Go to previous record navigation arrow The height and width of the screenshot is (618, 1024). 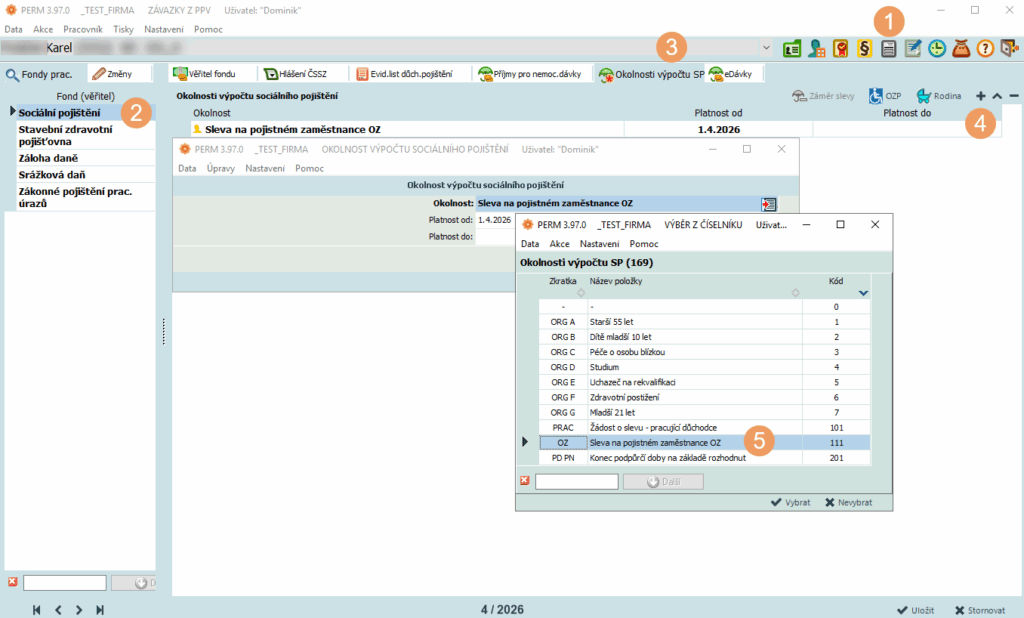click(58, 610)
